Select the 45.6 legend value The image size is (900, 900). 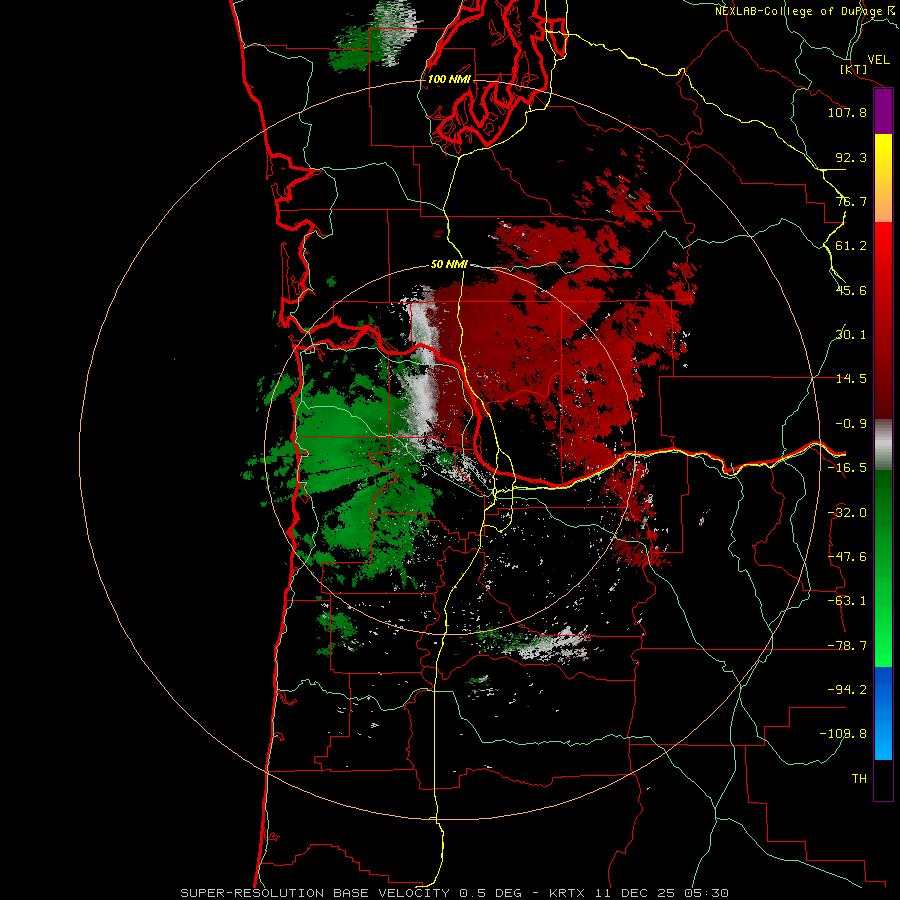(851, 290)
